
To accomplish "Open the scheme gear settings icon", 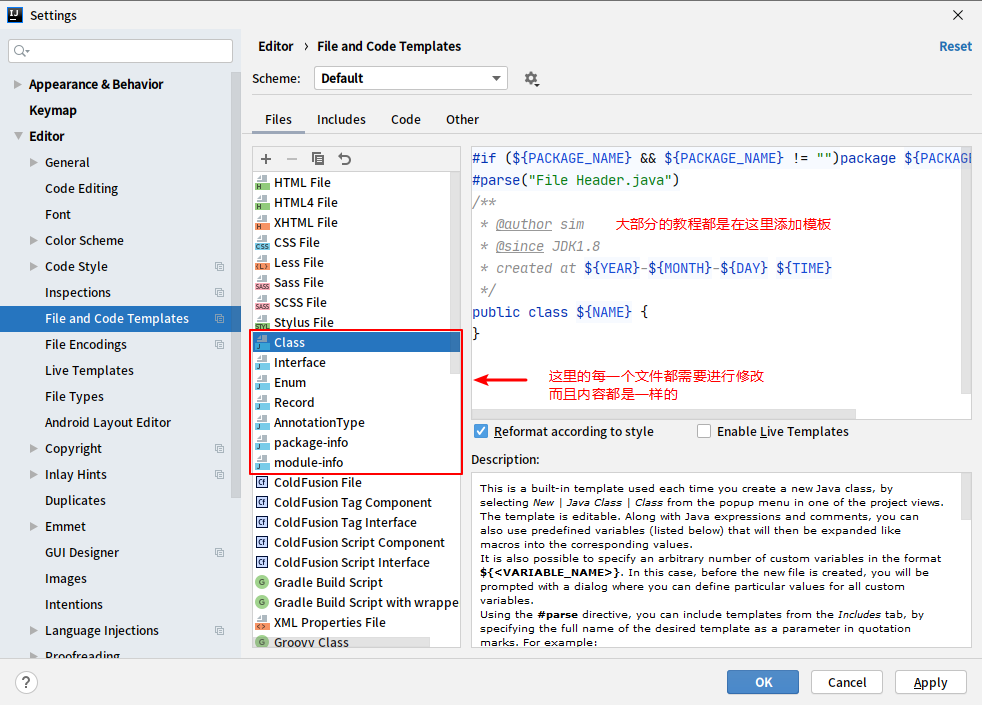I will 531,79.
